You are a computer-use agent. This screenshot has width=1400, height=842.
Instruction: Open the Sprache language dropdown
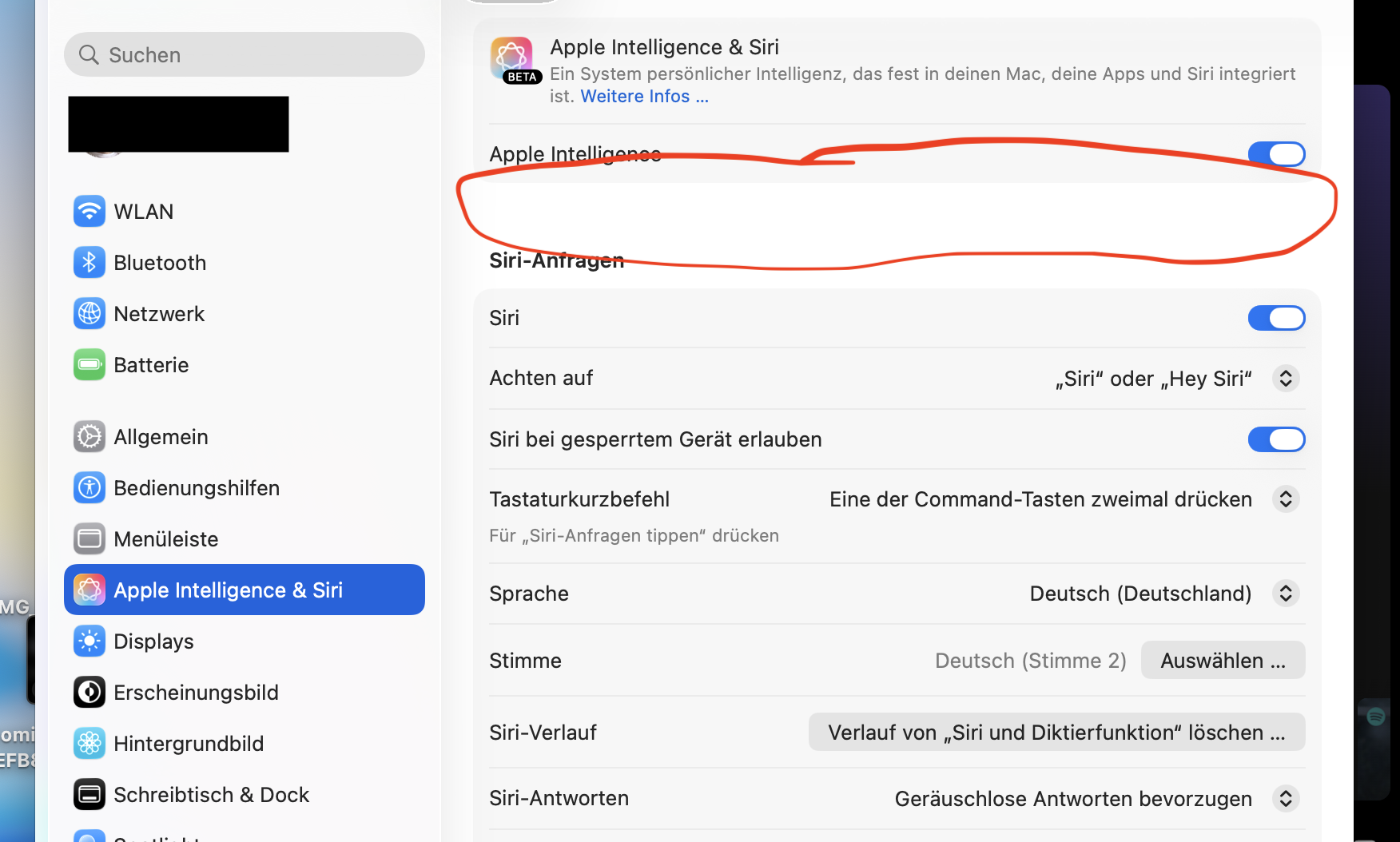point(1285,594)
